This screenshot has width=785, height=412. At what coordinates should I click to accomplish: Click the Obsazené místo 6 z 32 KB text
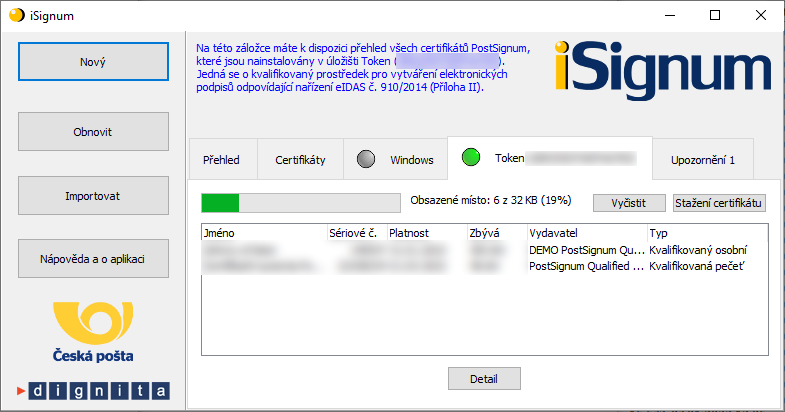(x=491, y=200)
